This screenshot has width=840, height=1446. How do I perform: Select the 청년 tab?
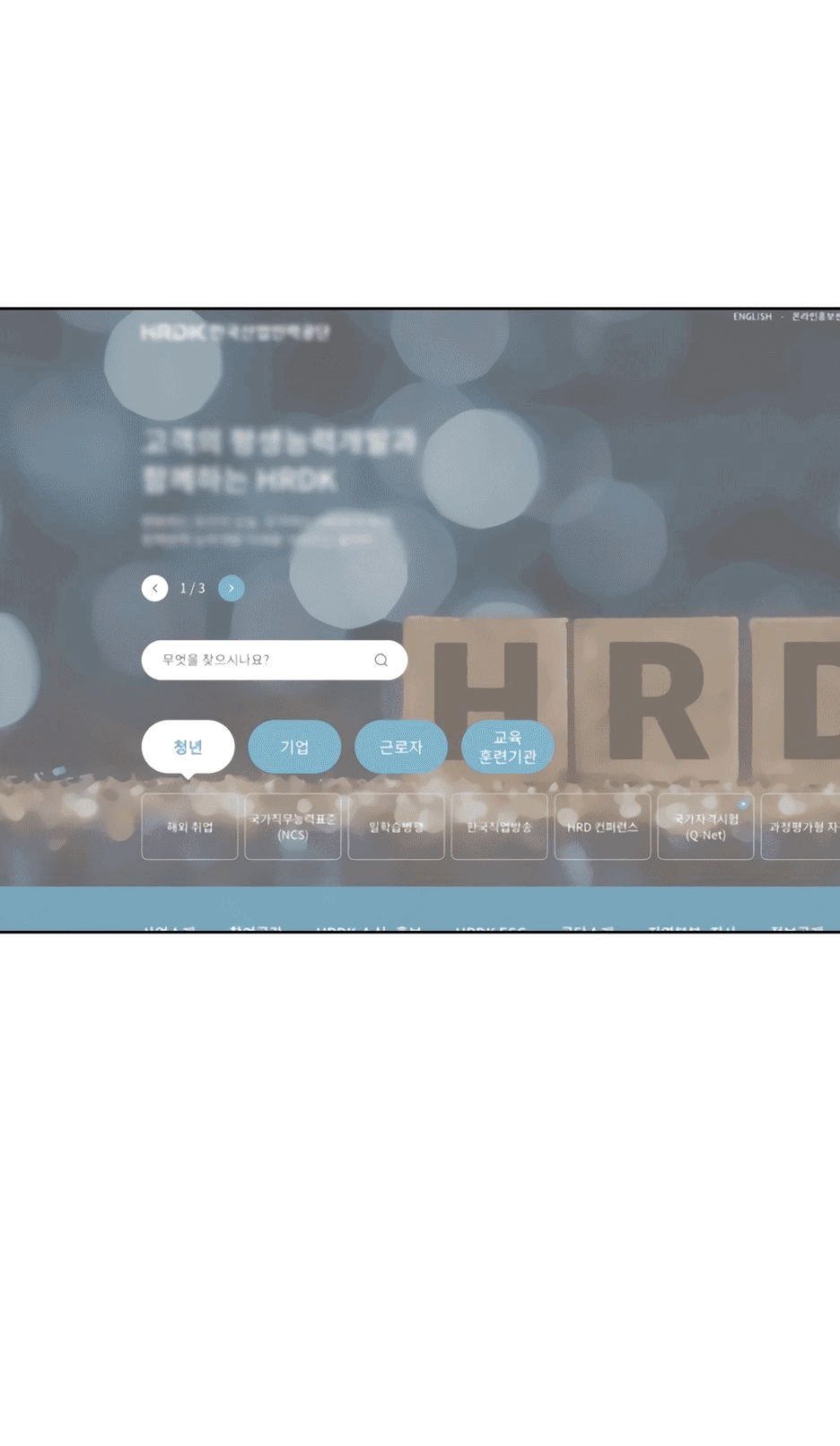click(x=188, y=747)
